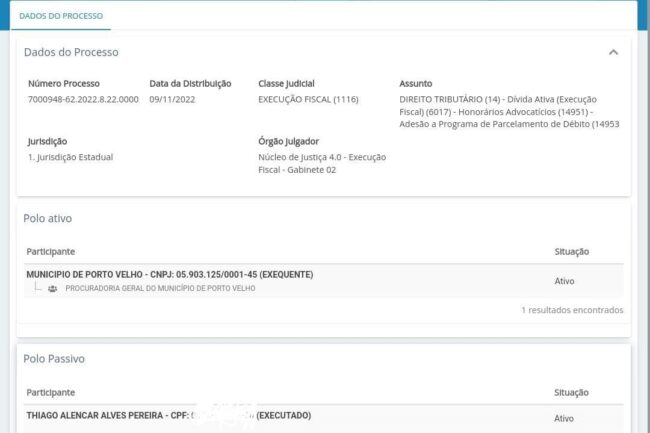Screen dimensions: 650x433
Task: Select Thiago Alencar Alves Pereira executado row
Action: (x=168, y=415)
